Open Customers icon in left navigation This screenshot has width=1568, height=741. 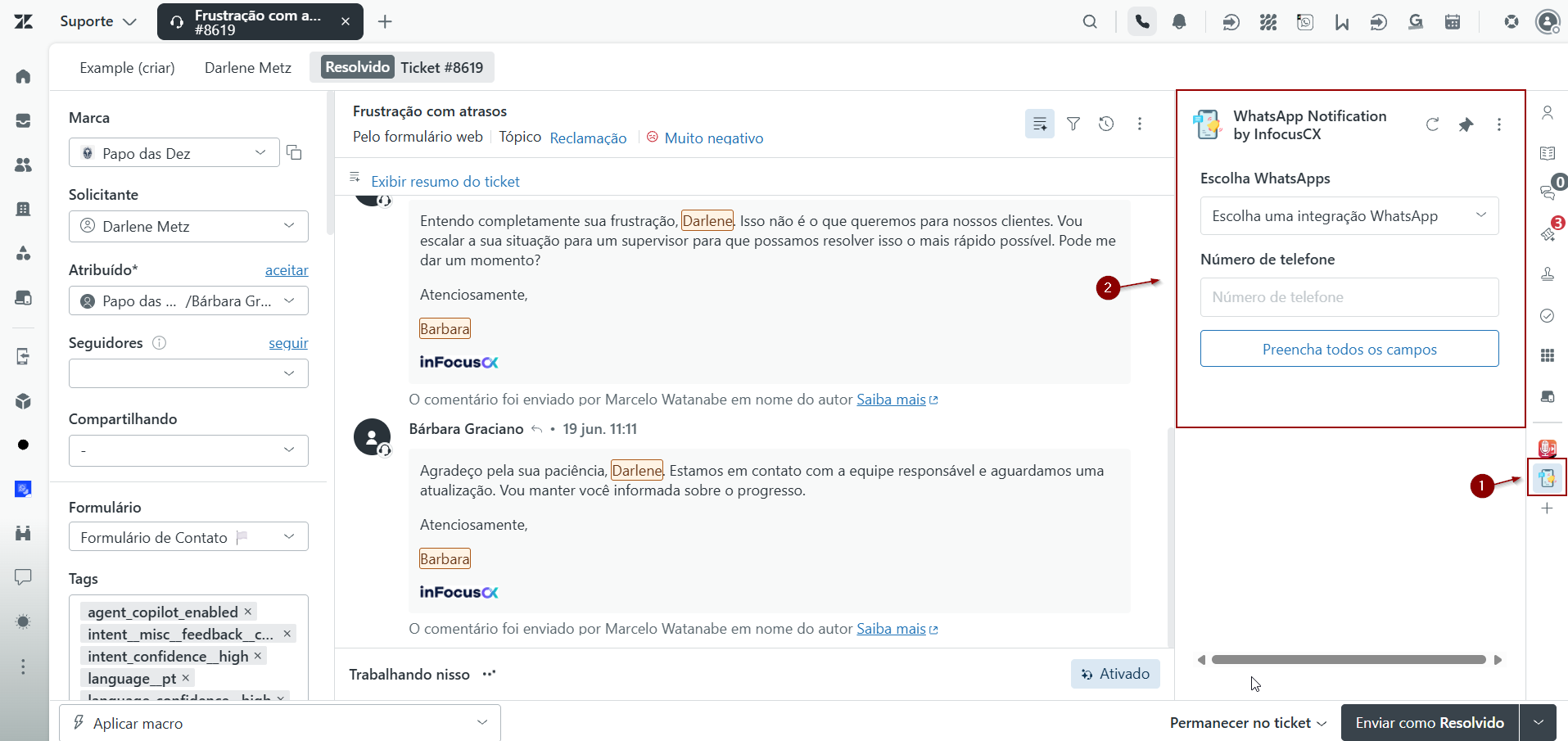click(23, 165)
